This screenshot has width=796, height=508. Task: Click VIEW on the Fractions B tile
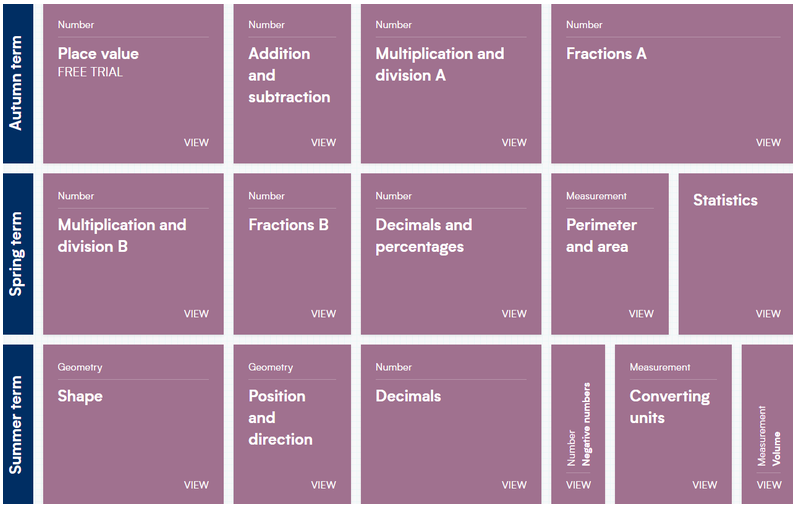(323, 313)
